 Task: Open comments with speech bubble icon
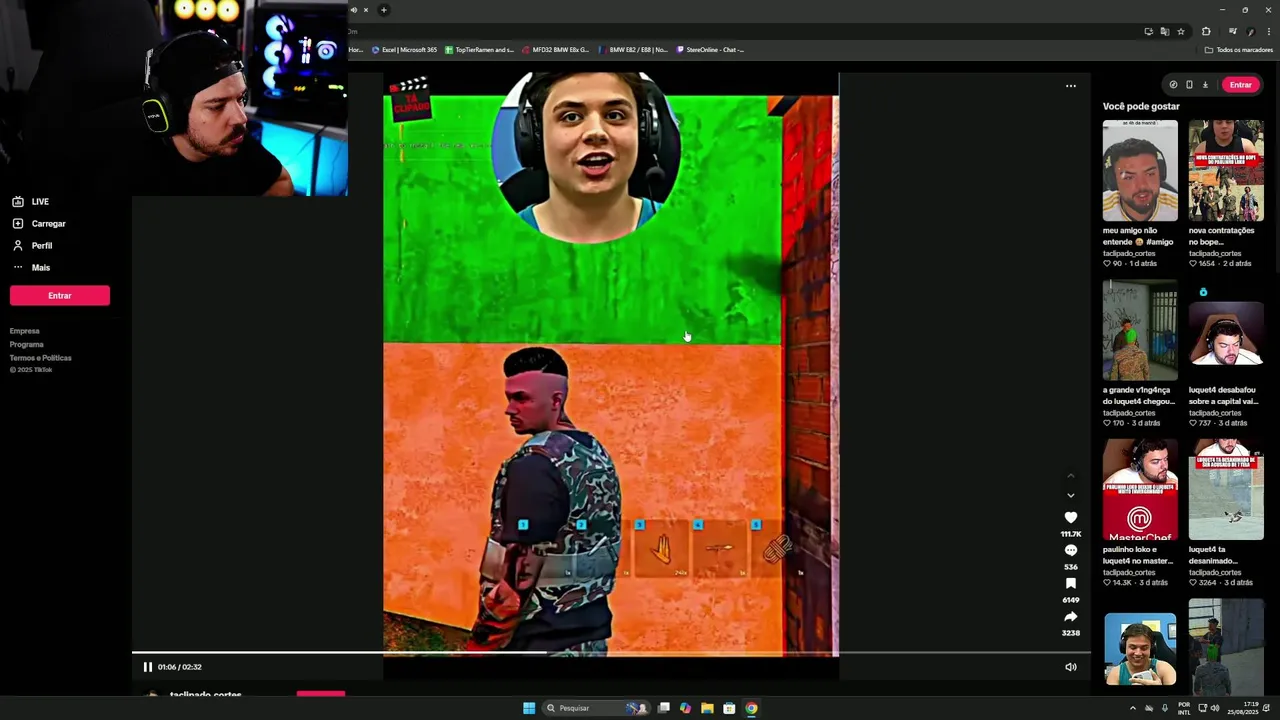[1071, 550]
